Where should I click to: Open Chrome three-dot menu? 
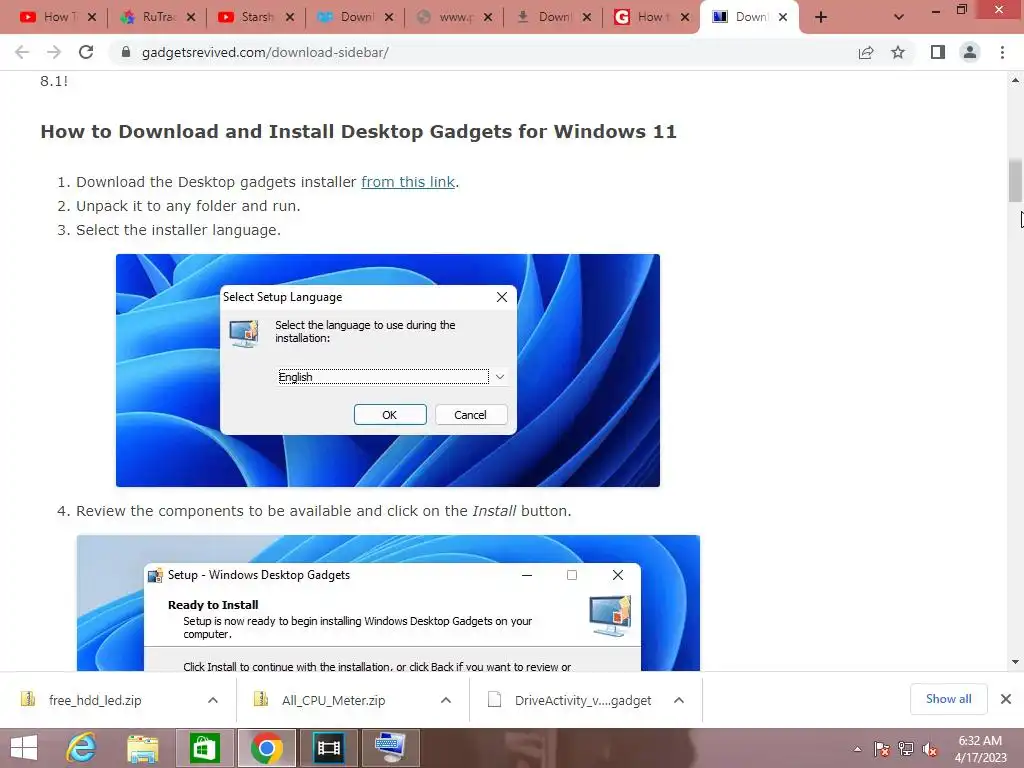(x=1002, y=52)
